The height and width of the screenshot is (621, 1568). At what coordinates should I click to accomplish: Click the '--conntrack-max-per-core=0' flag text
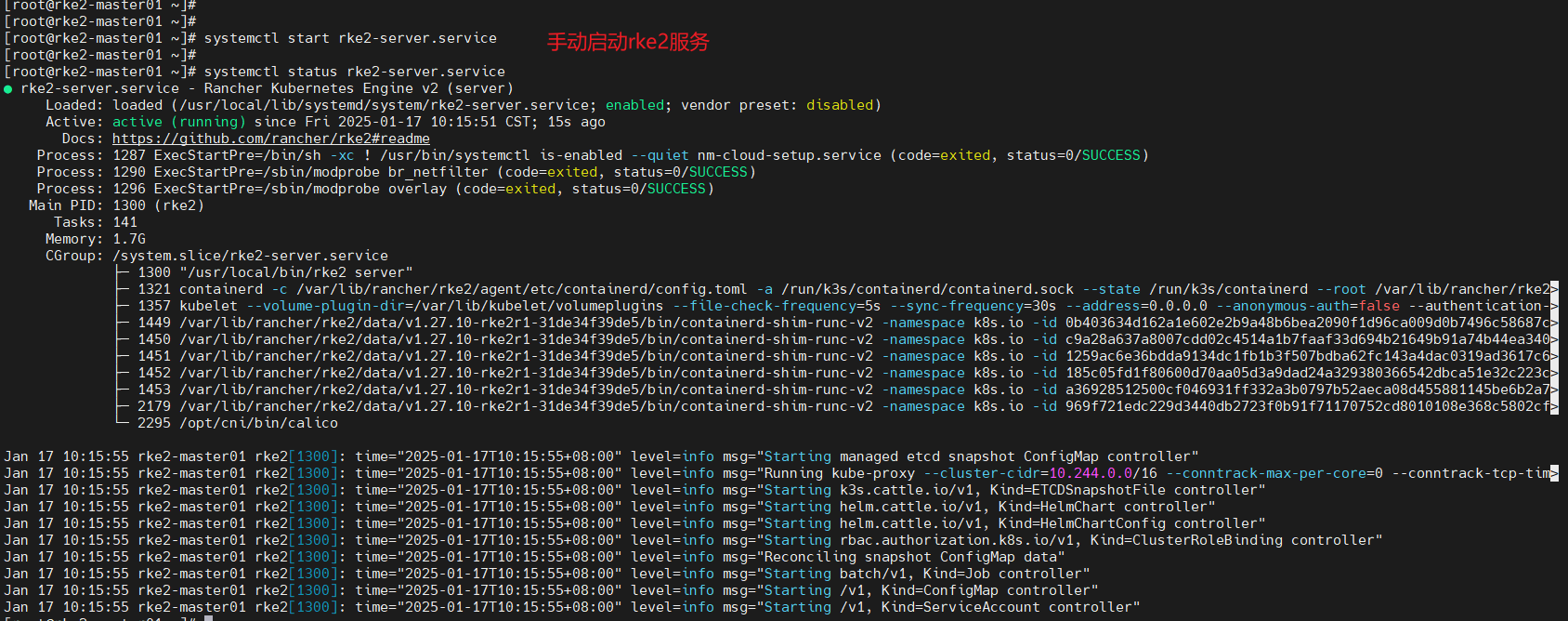[1274, 473]
